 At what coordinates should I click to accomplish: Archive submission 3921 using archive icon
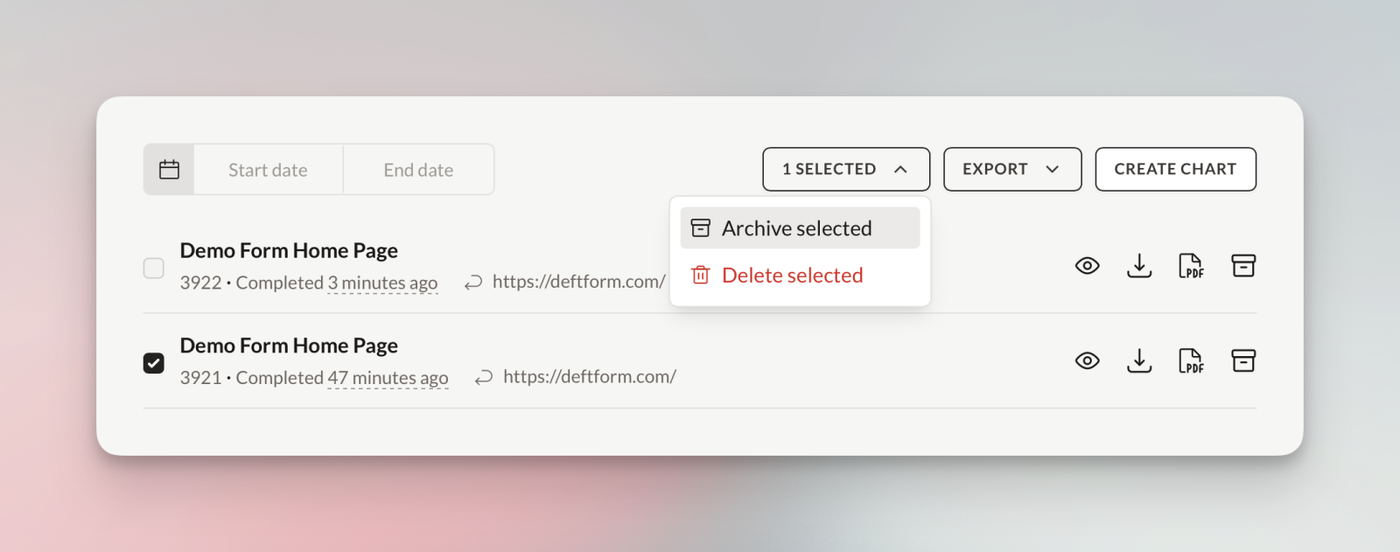tap(1243, 361)
